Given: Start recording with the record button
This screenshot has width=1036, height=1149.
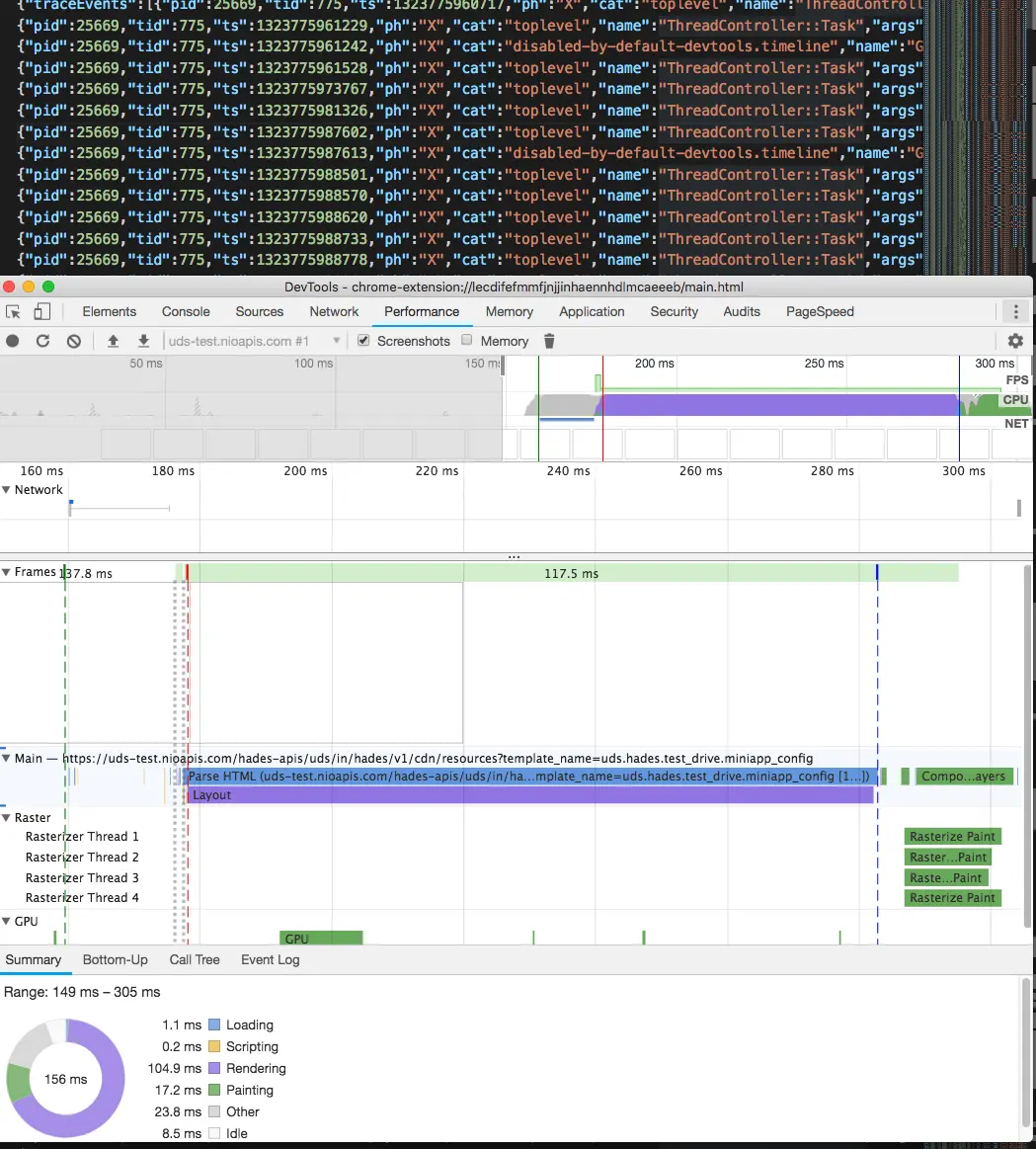Looking at the screenshot, I should click(x=13, y=341).
